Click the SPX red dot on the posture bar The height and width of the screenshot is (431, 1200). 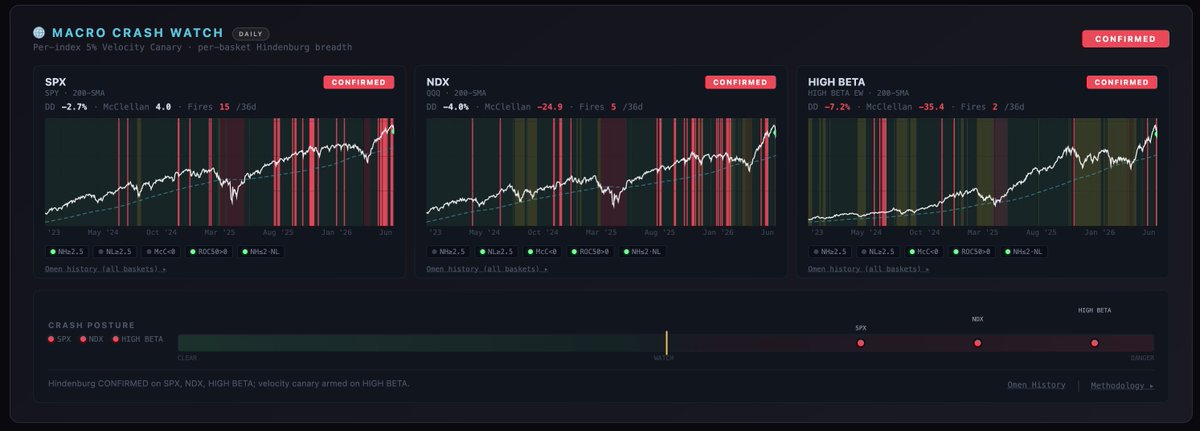861,343
